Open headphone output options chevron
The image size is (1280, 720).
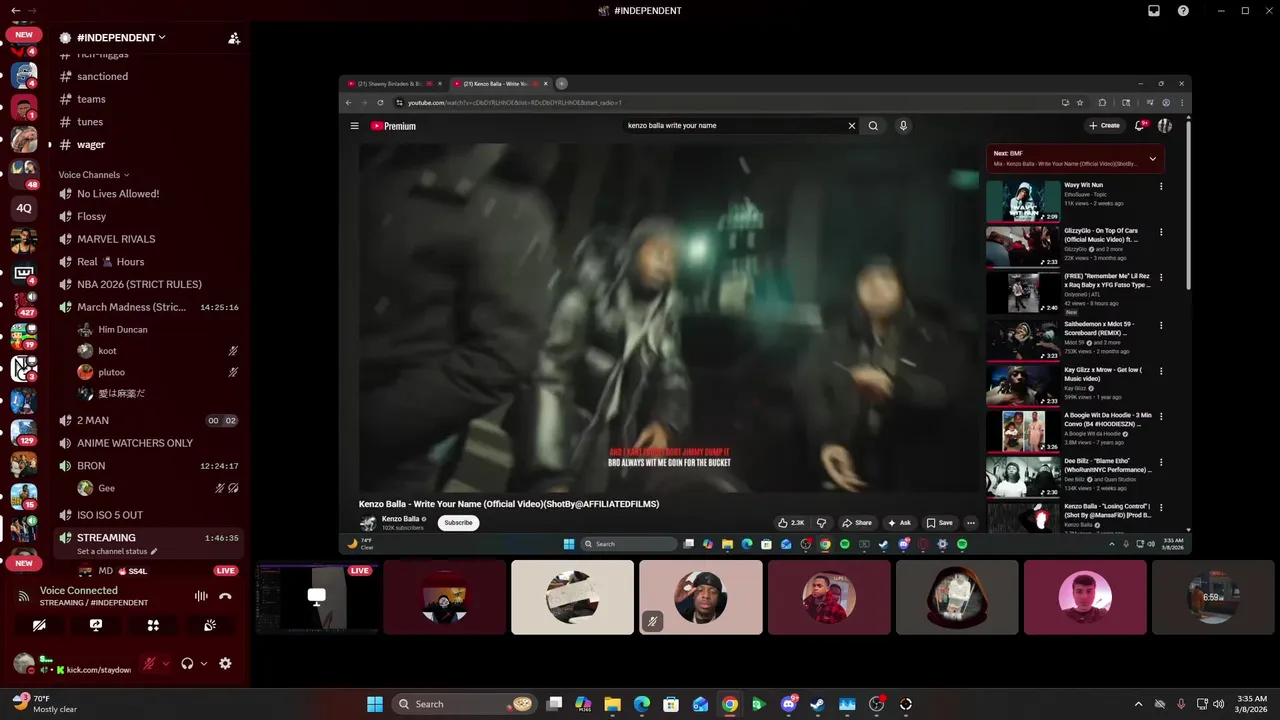(x=204, y=663)
